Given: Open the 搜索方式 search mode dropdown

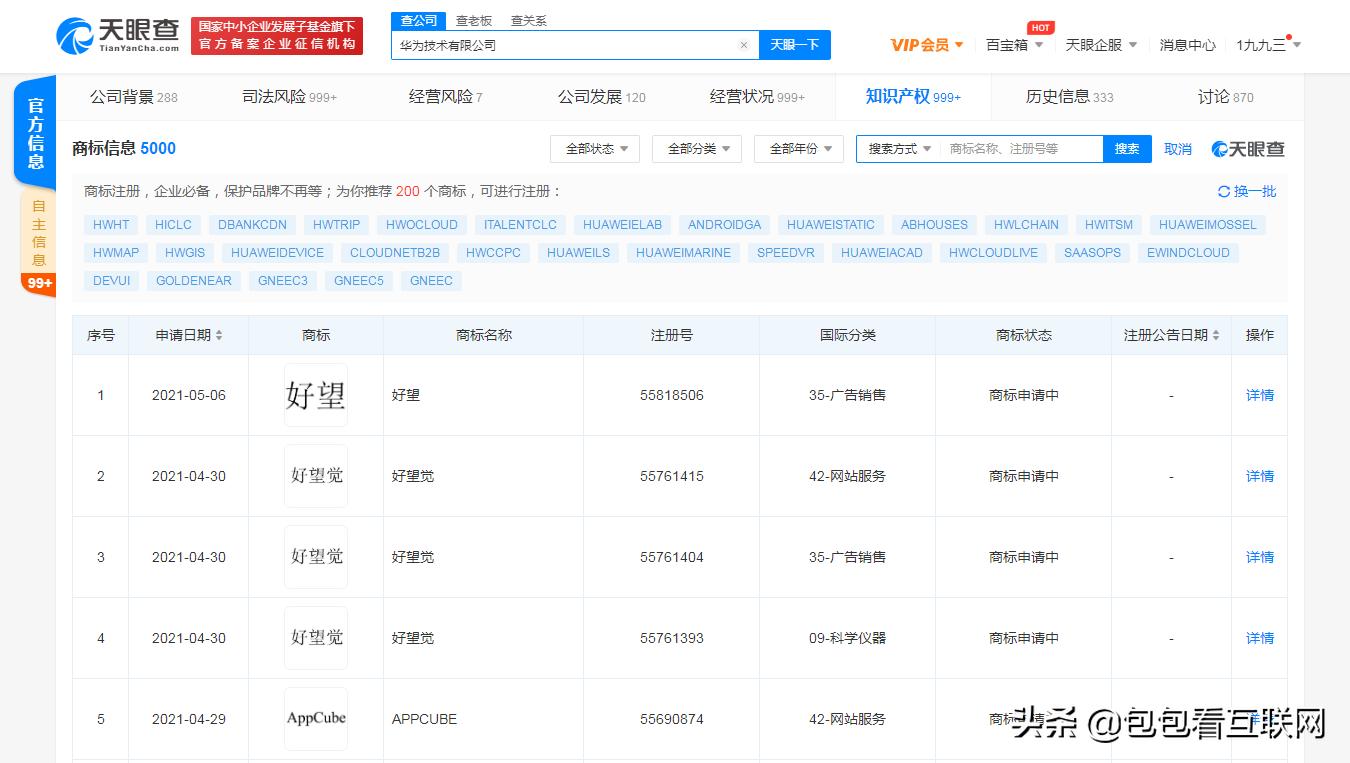Looking at the screenshot, I should click(x=897, y=148).
